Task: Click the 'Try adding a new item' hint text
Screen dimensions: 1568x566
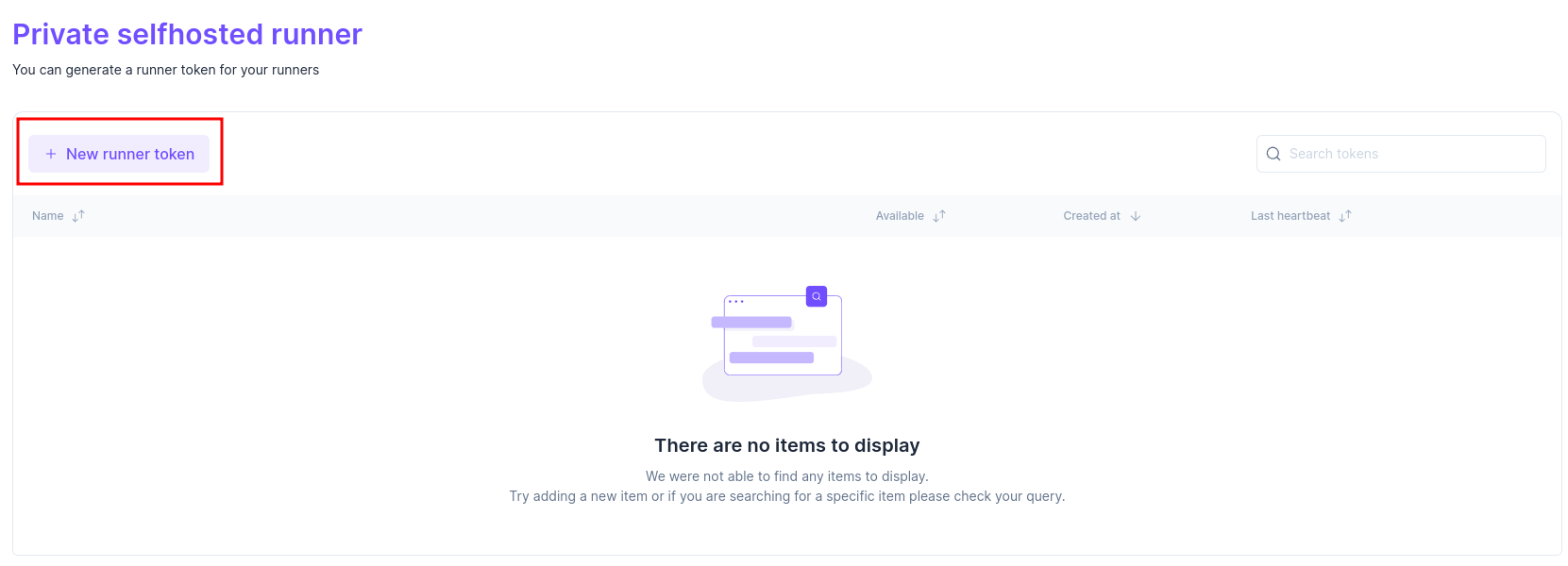Action: pos(787,496)
